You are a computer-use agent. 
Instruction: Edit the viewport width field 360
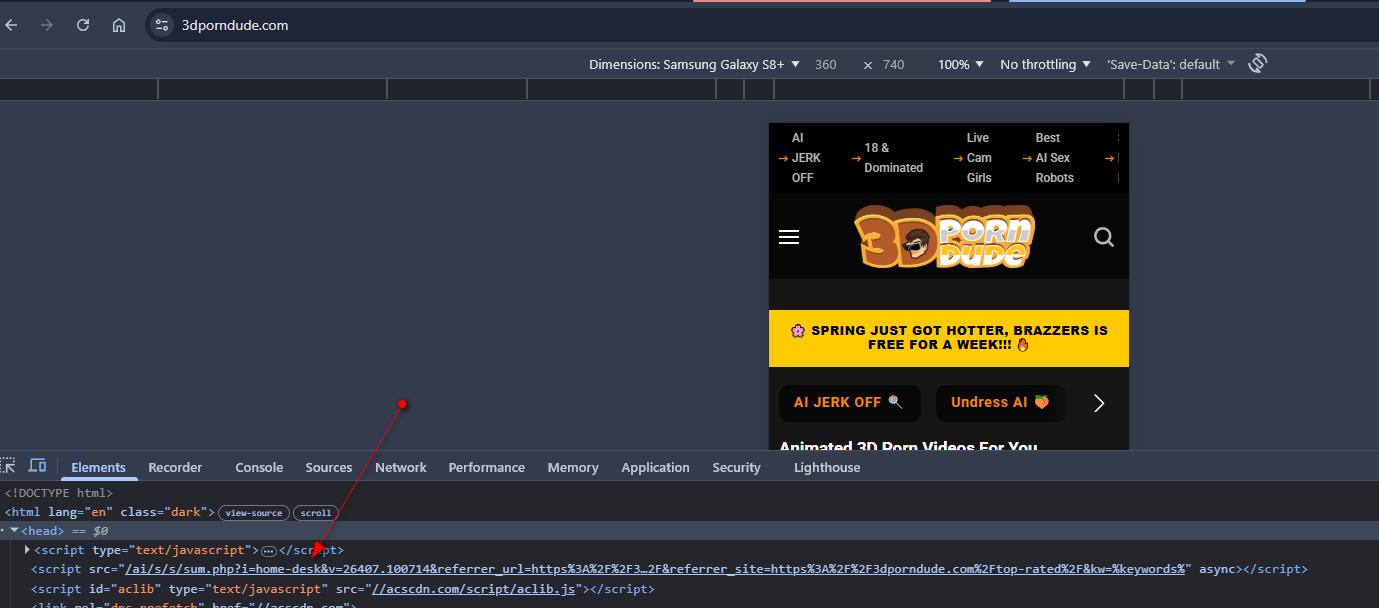(825, 64)
